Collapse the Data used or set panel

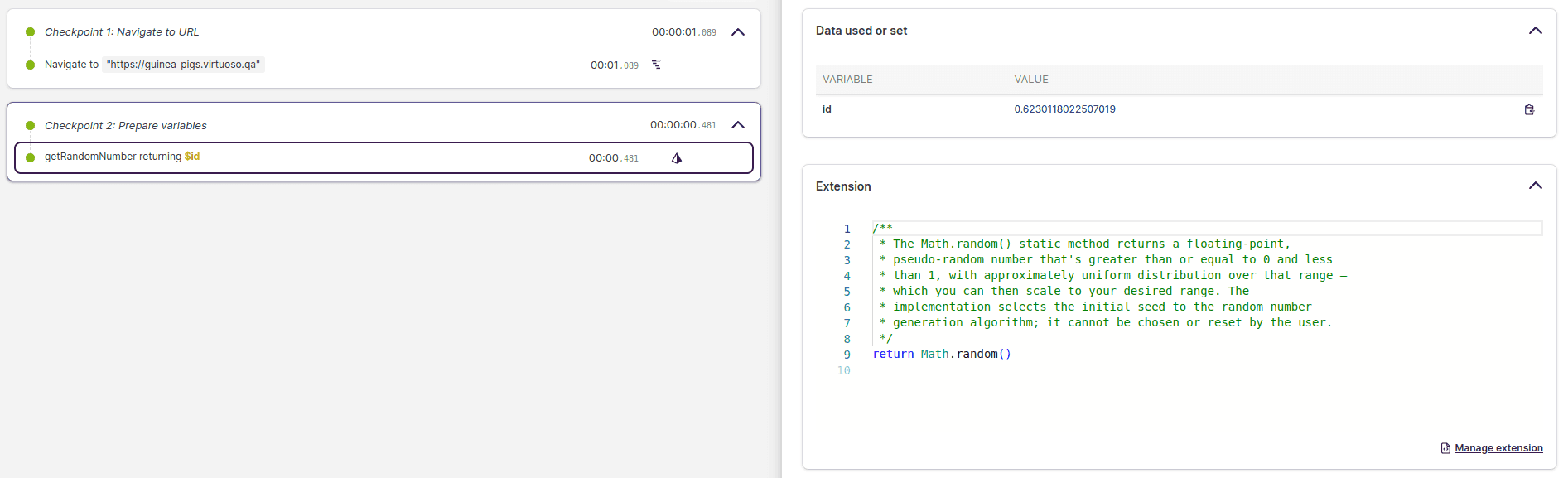pyautogui.click(x=1535, y=31)
